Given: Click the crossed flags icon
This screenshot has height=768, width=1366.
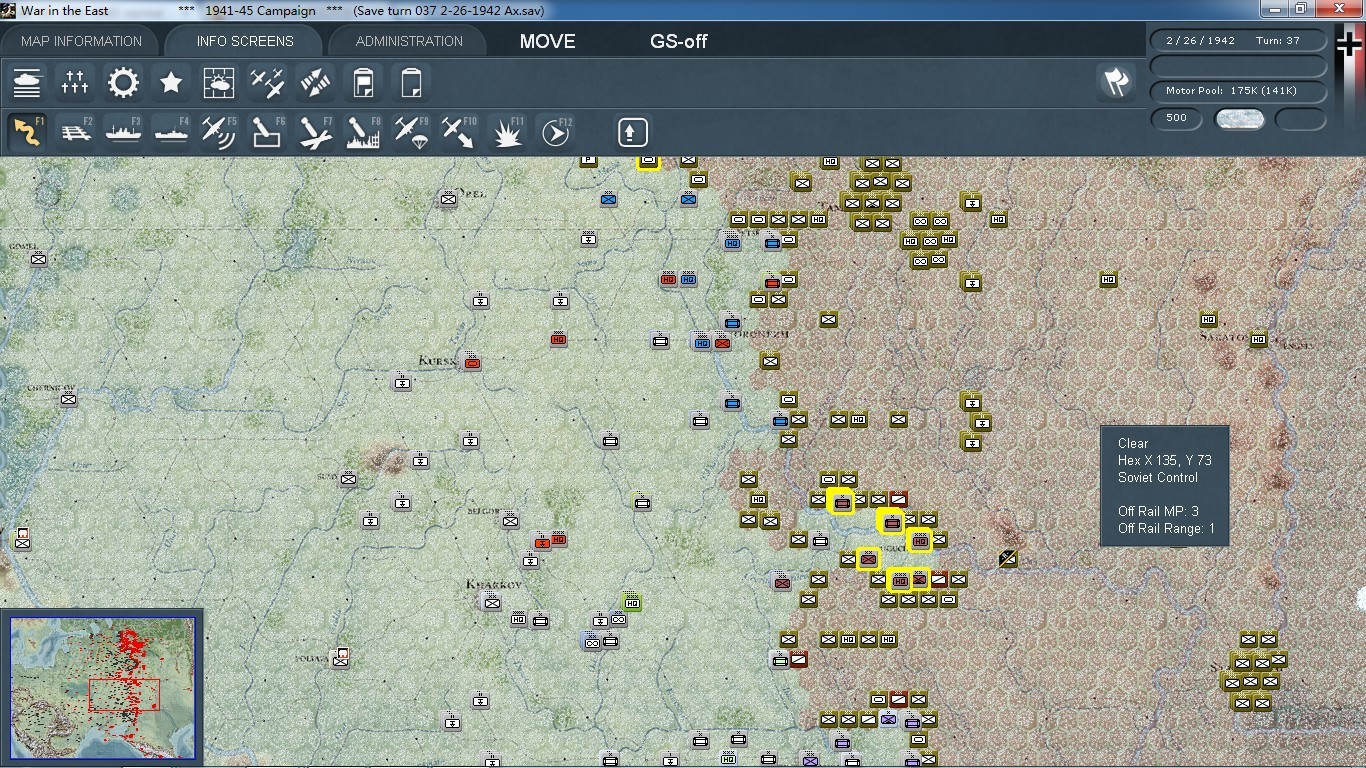Looking at the screenshot, I should [x=1116, y=82].
